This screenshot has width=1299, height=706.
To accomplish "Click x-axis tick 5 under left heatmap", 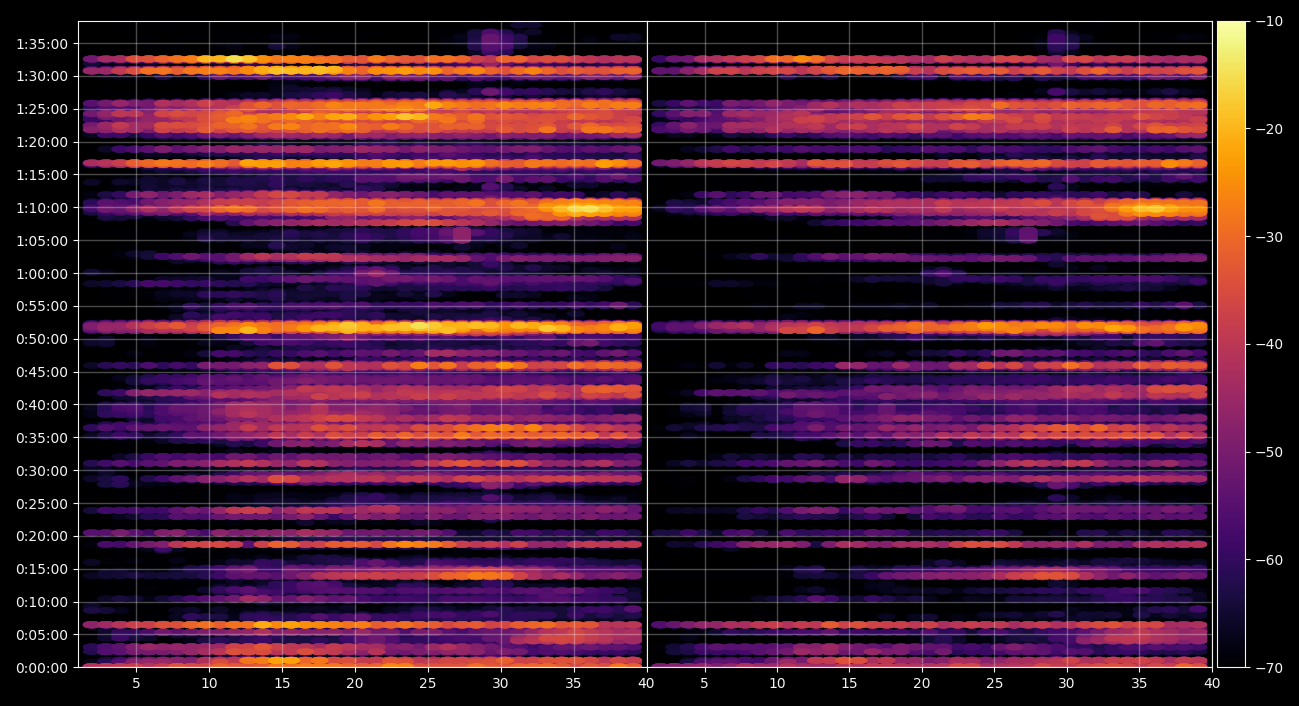I will pos(136,684).
